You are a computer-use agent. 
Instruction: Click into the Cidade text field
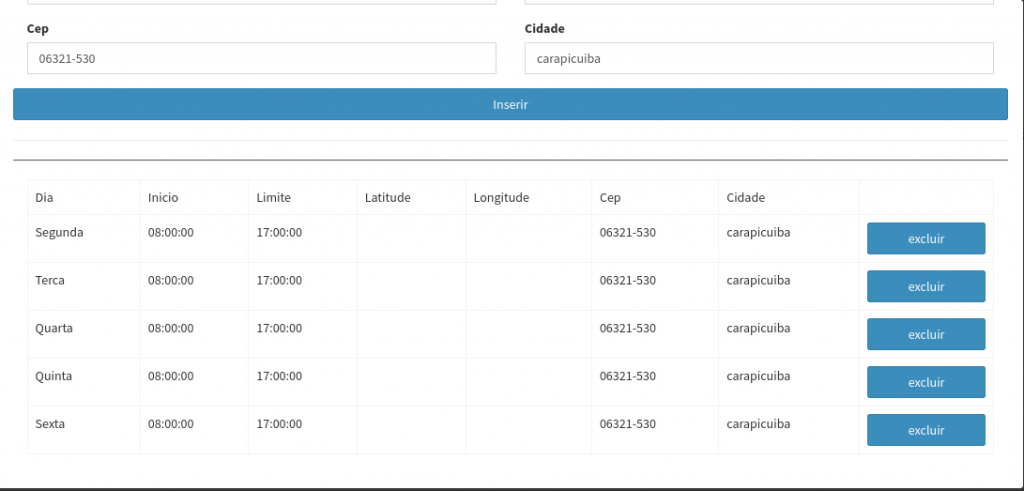coord(758,58)
